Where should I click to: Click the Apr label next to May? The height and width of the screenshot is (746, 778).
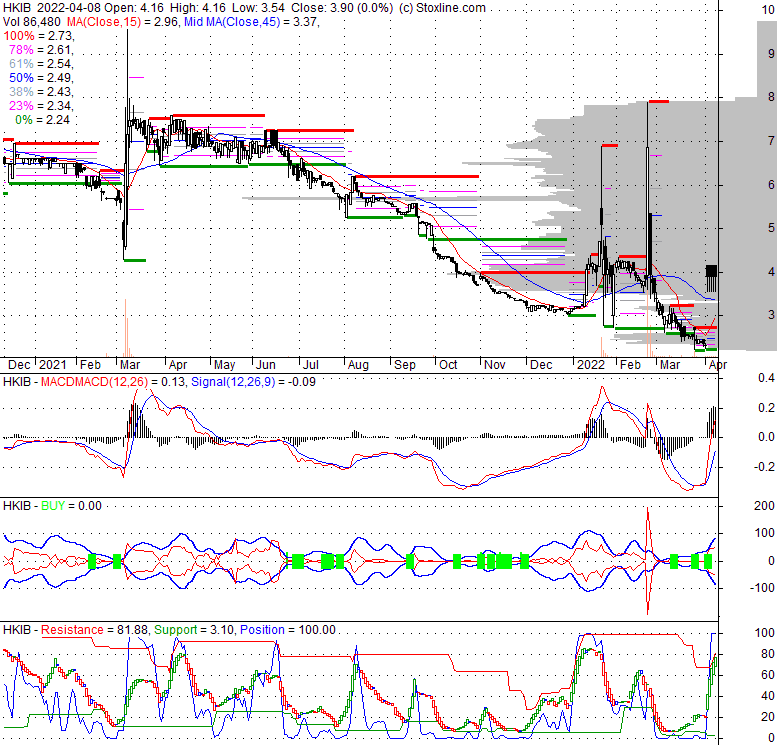coord(178,365)
